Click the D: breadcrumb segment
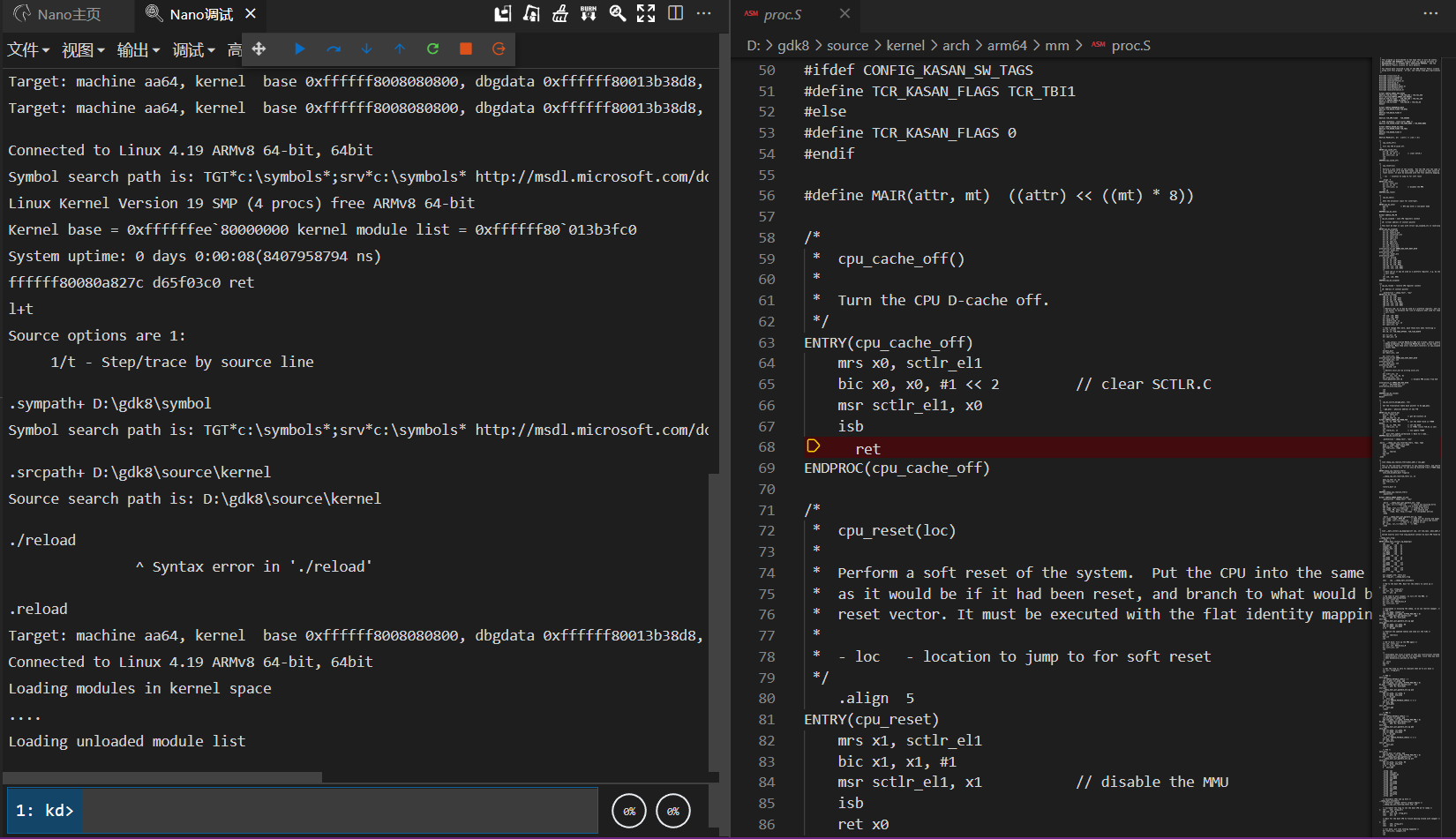 [x=753, y=46]
